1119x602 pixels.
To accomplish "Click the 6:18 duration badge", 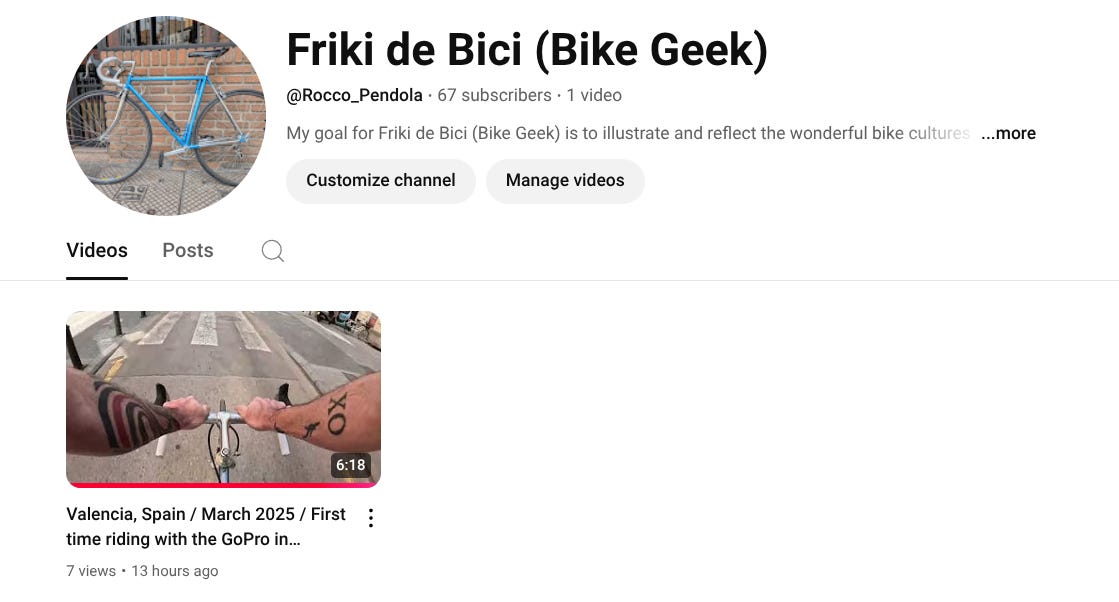I will coord(350,465).
